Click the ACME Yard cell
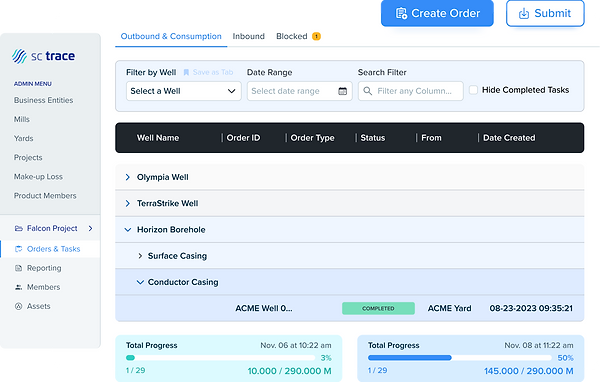This screenshot has width=600, height=382. [449, 309]
